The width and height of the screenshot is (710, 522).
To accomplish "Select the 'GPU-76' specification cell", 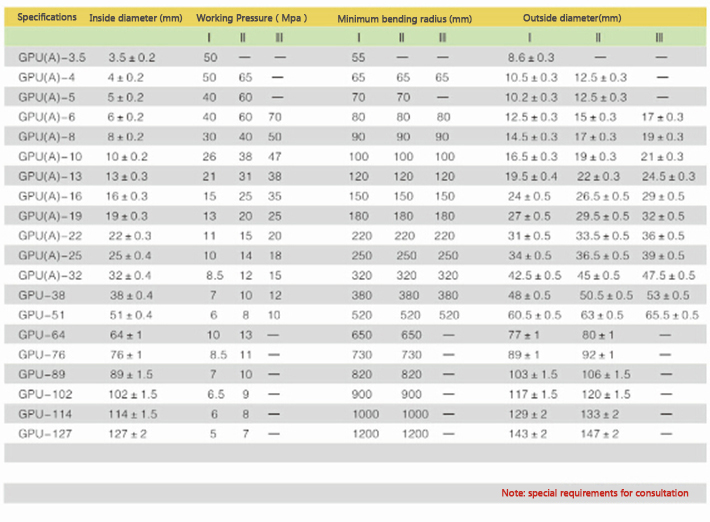I will (x=41, y=355).
